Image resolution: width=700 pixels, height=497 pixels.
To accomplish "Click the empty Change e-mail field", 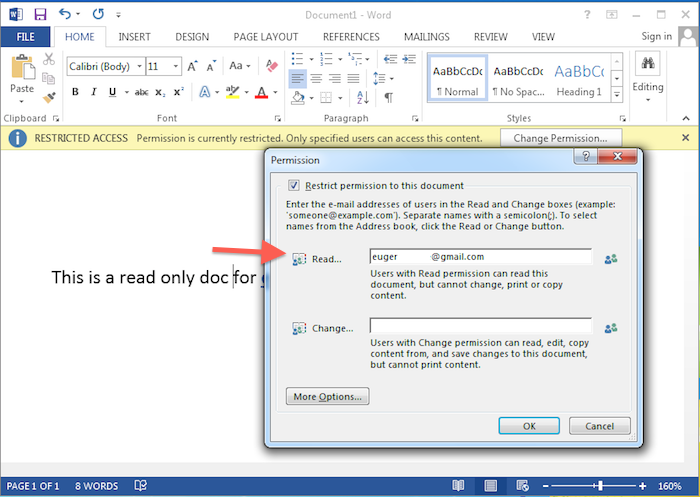I will pyautogui.click(x=481, y=326).
